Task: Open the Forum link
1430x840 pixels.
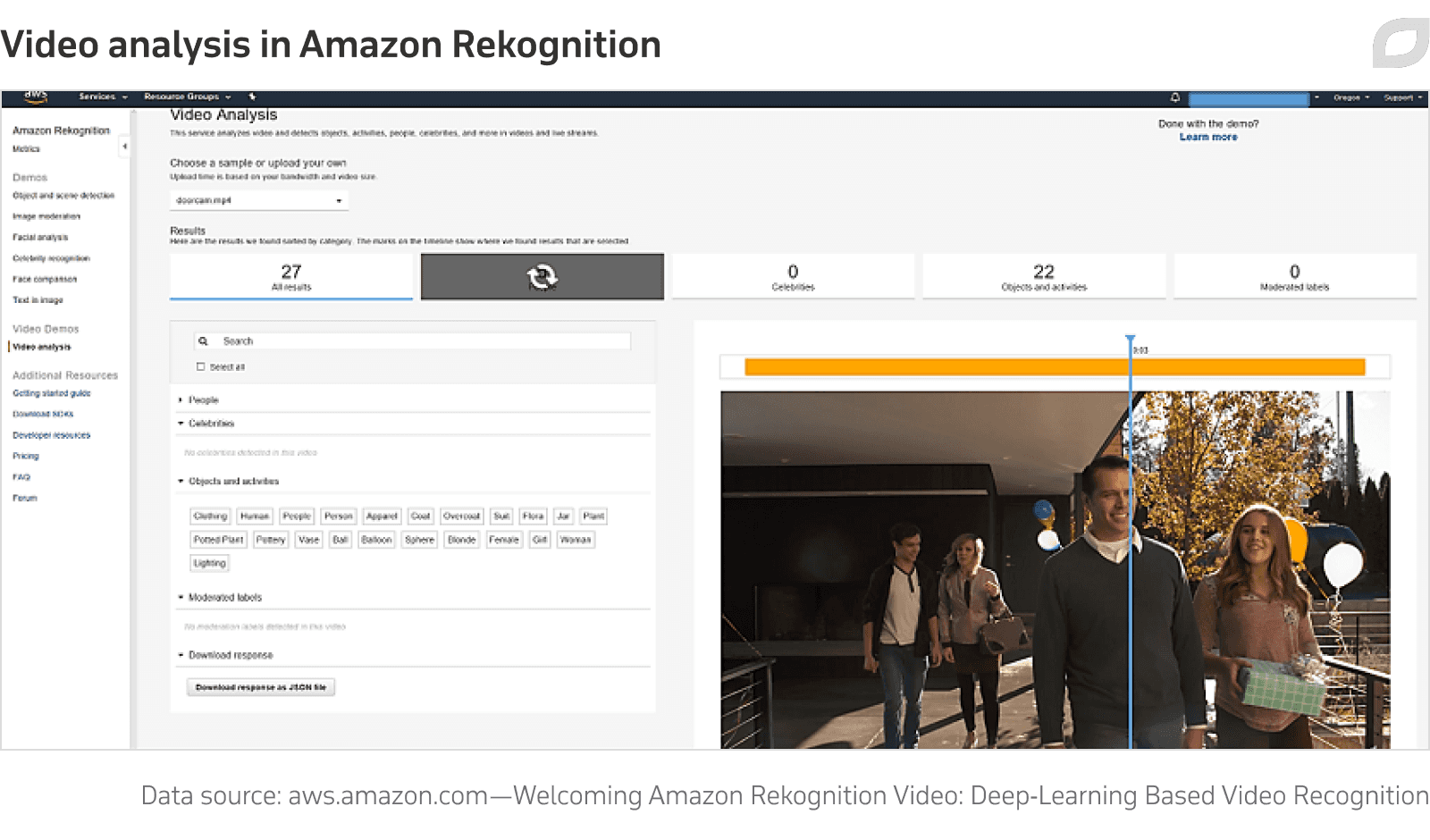Action: 25,498
